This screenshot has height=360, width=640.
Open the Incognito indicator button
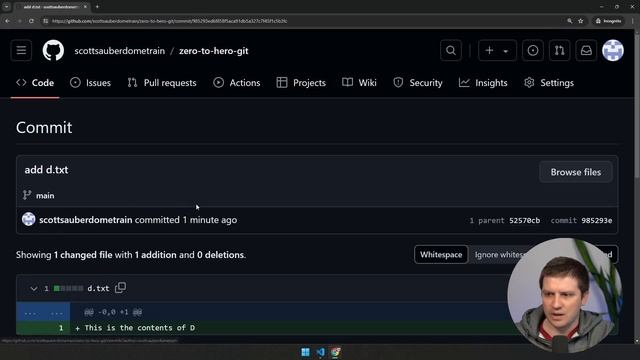(x=608, y=21)
